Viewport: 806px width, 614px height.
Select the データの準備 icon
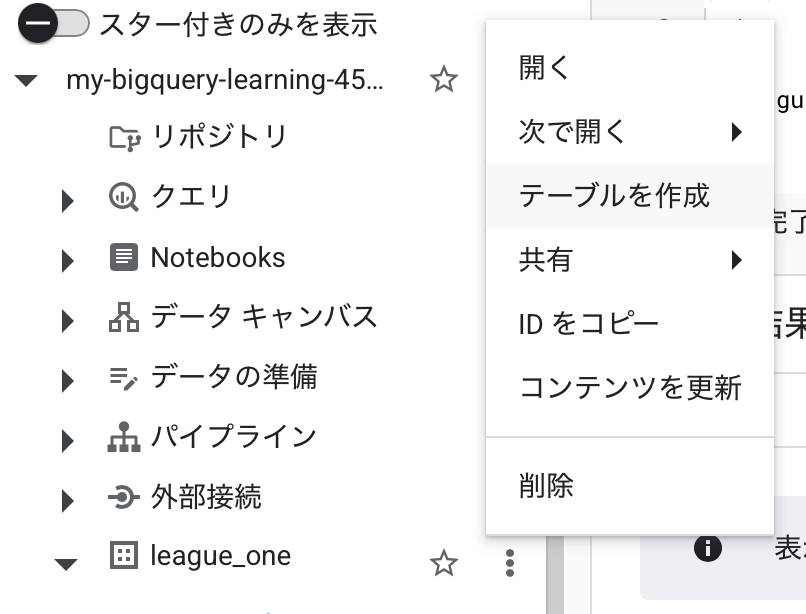point(121,377)
